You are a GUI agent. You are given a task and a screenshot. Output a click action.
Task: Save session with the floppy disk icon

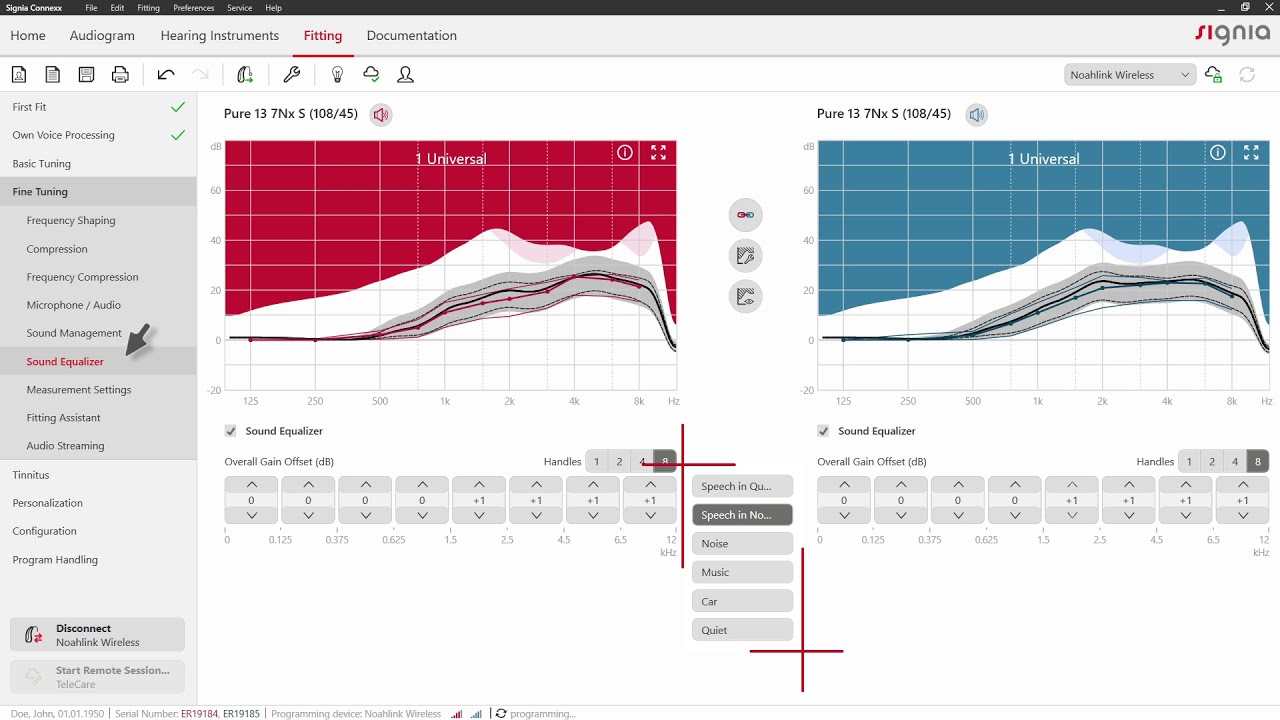point(86,75)
